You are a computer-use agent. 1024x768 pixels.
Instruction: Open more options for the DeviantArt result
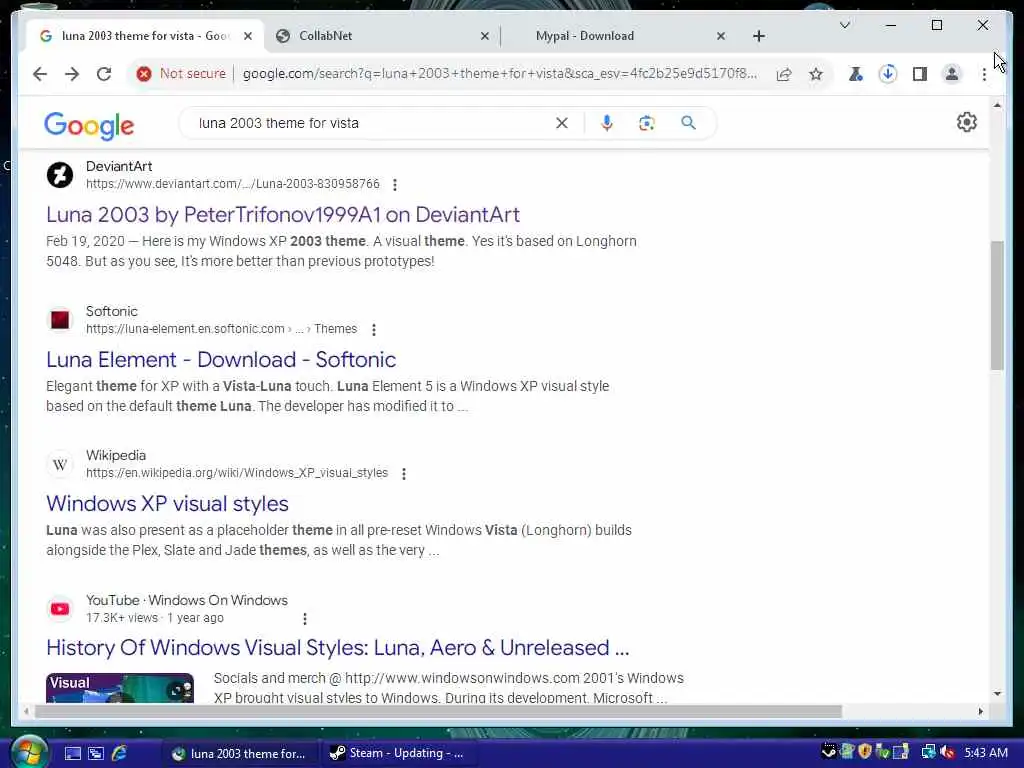click(394, 185)
